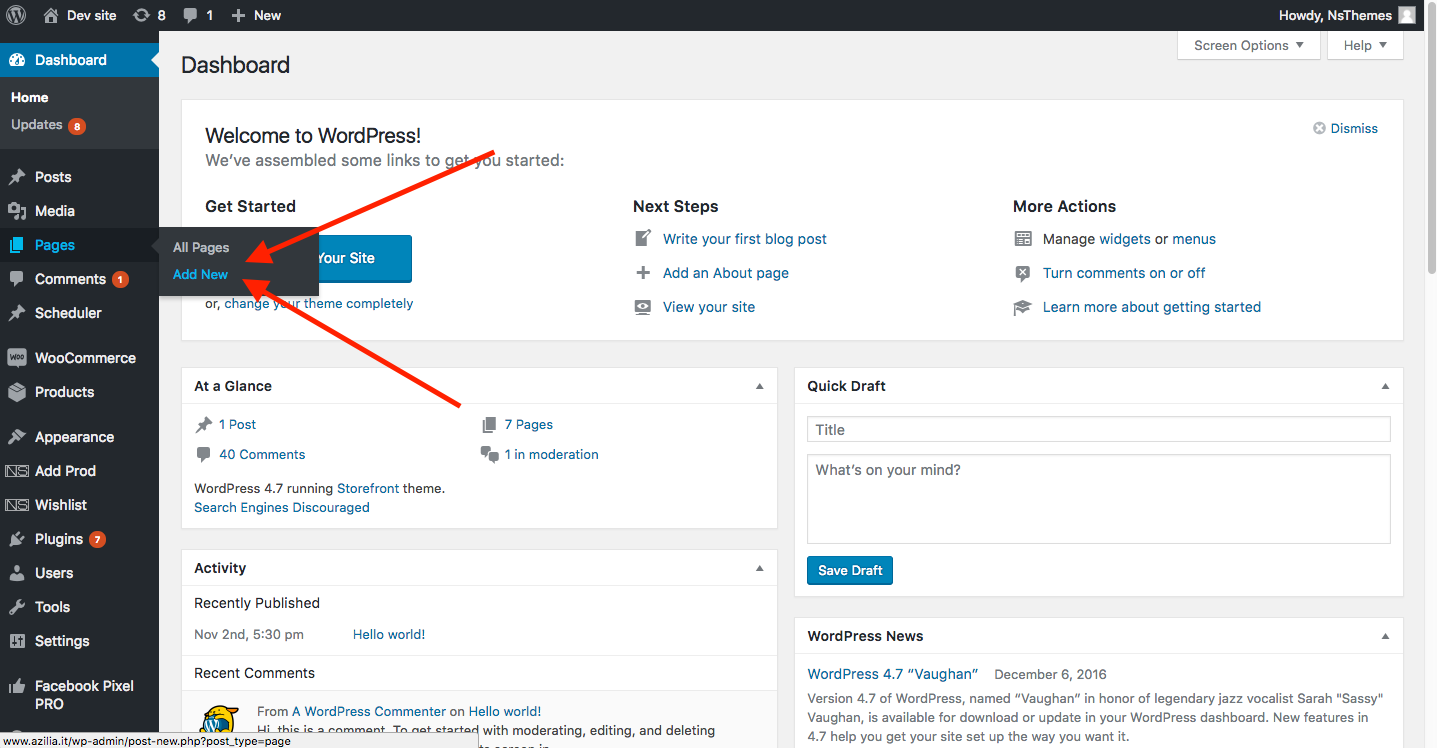Expand the Help dropdown tab
The height and width of the screenshot is (748, 1437).
click(1365, 45)
